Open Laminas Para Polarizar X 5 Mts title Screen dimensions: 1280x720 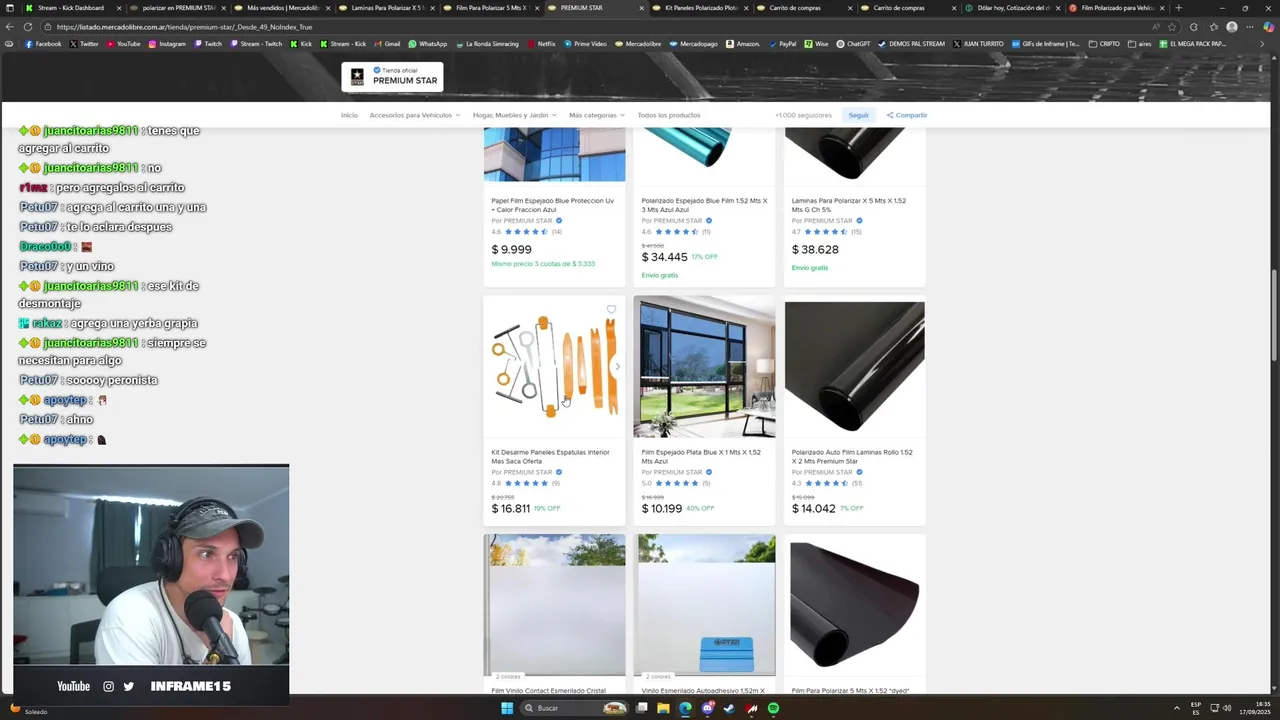(x=849, y=204)
